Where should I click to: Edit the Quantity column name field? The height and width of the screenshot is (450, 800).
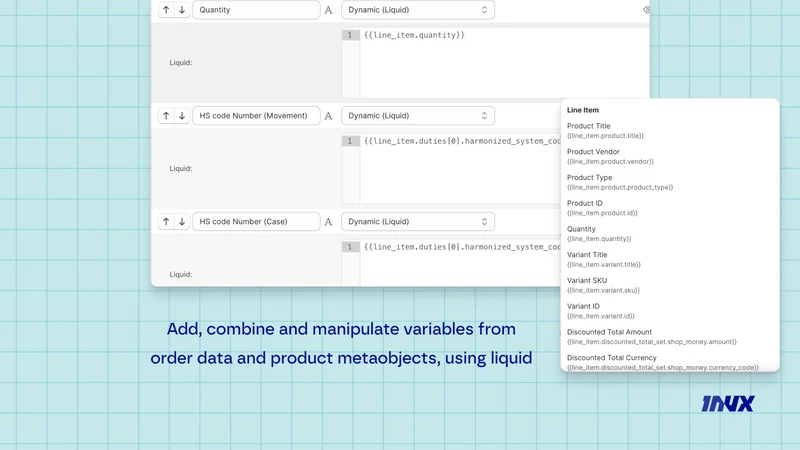[256, 10]
